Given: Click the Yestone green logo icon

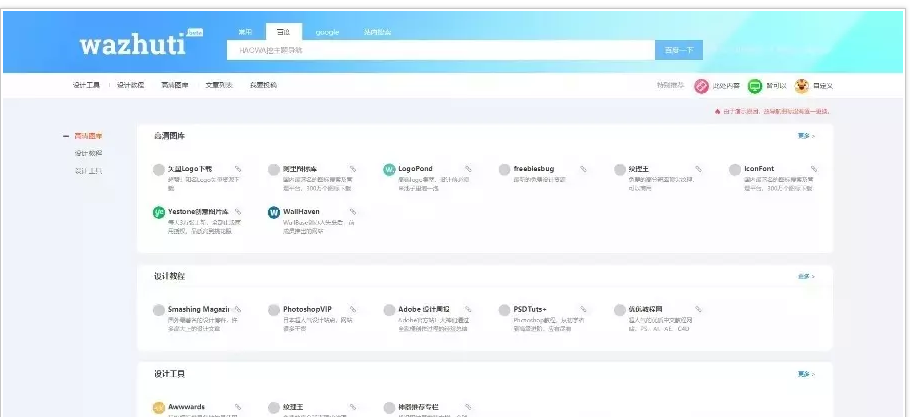Looking at the screenshot, I should [x=159, y=213].
